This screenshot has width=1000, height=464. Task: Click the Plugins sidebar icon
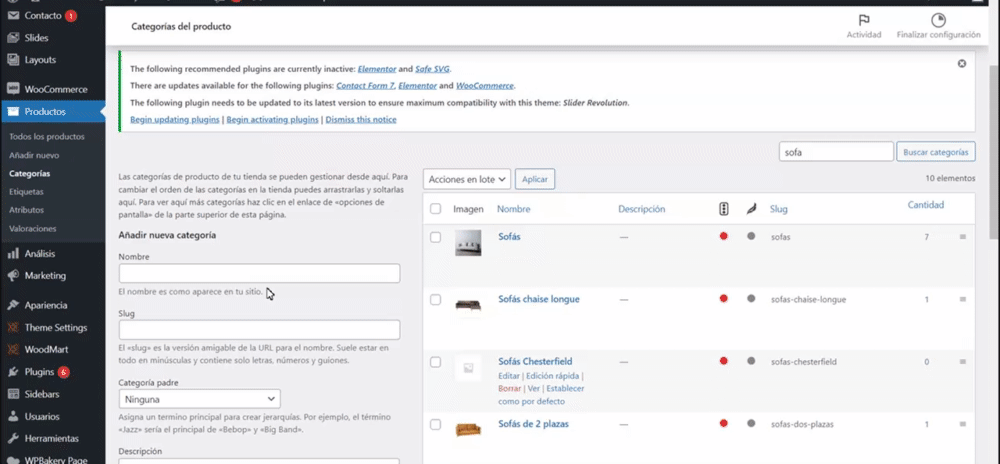pos(13,372)
